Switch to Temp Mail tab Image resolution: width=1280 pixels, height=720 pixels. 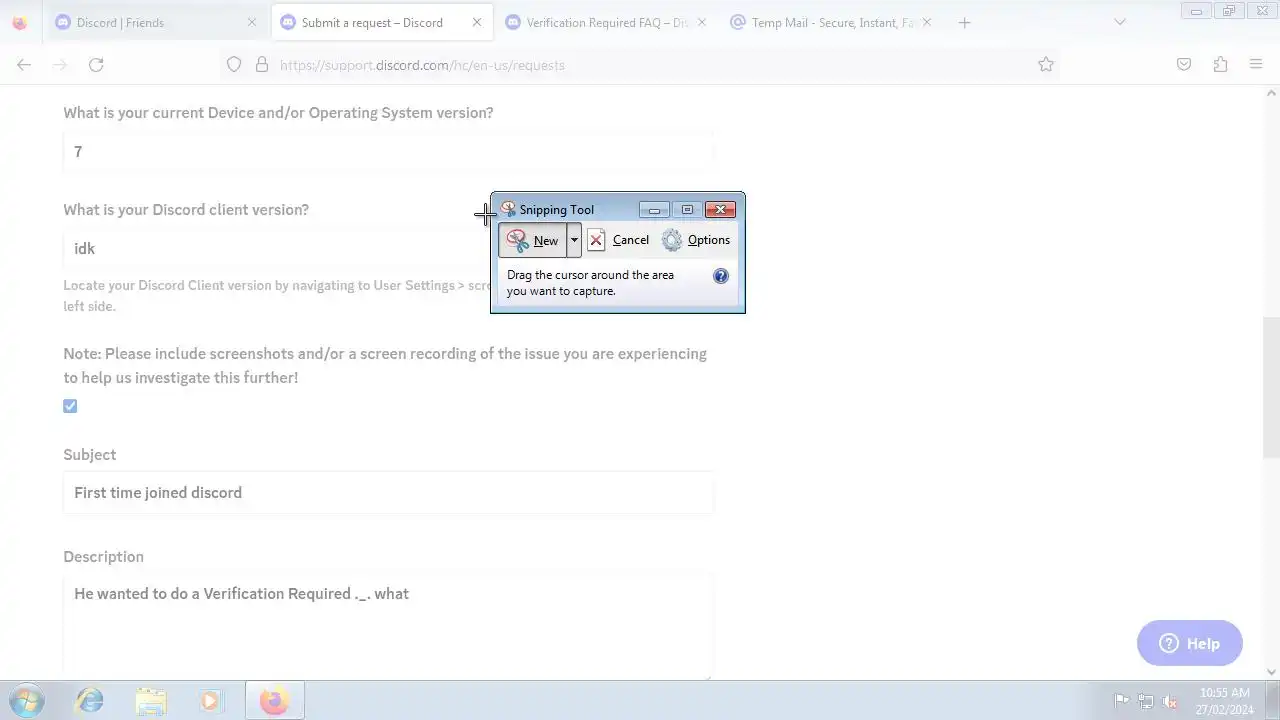(830, 22)
